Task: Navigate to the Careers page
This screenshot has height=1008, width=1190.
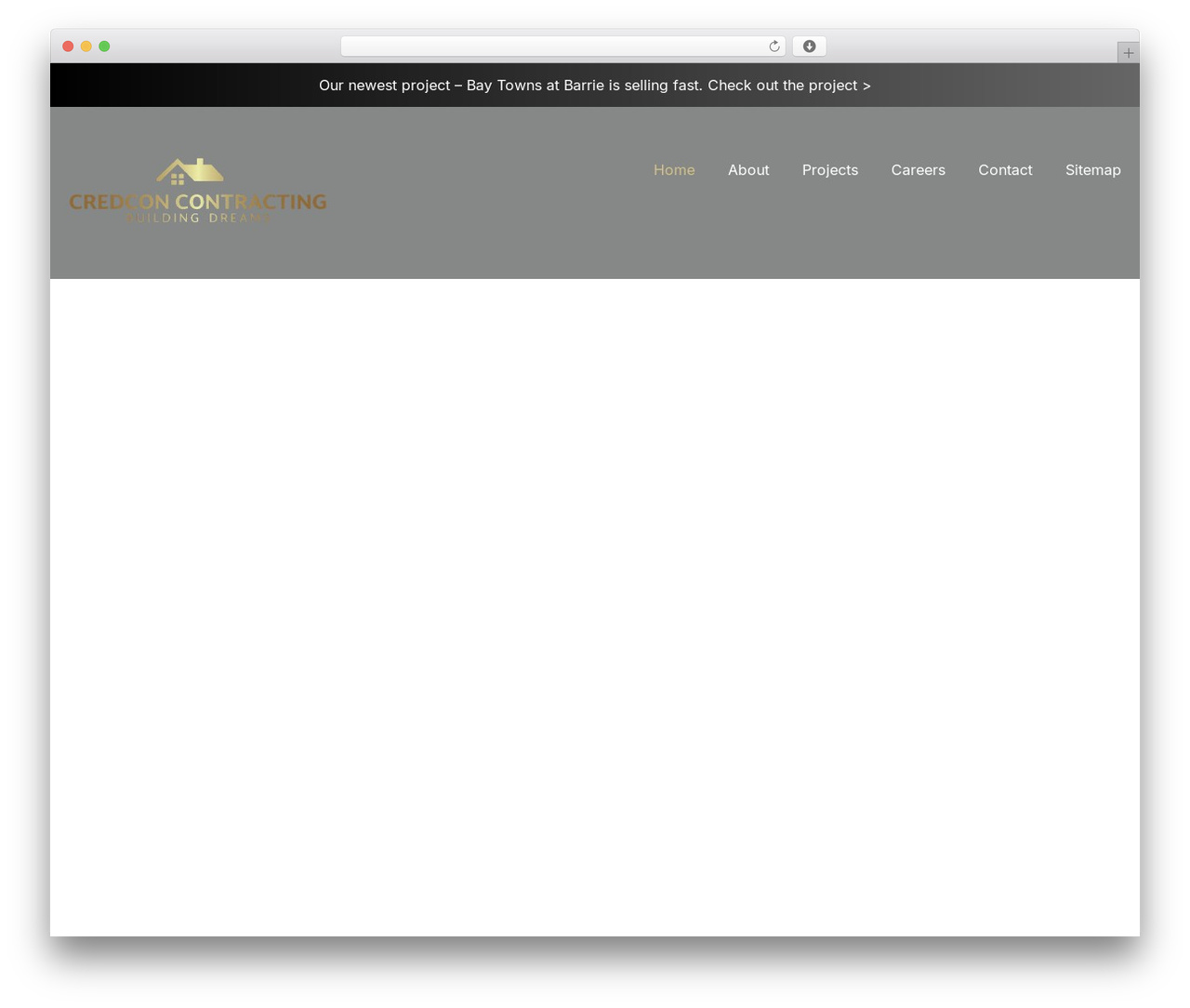Action: point(918,170)
